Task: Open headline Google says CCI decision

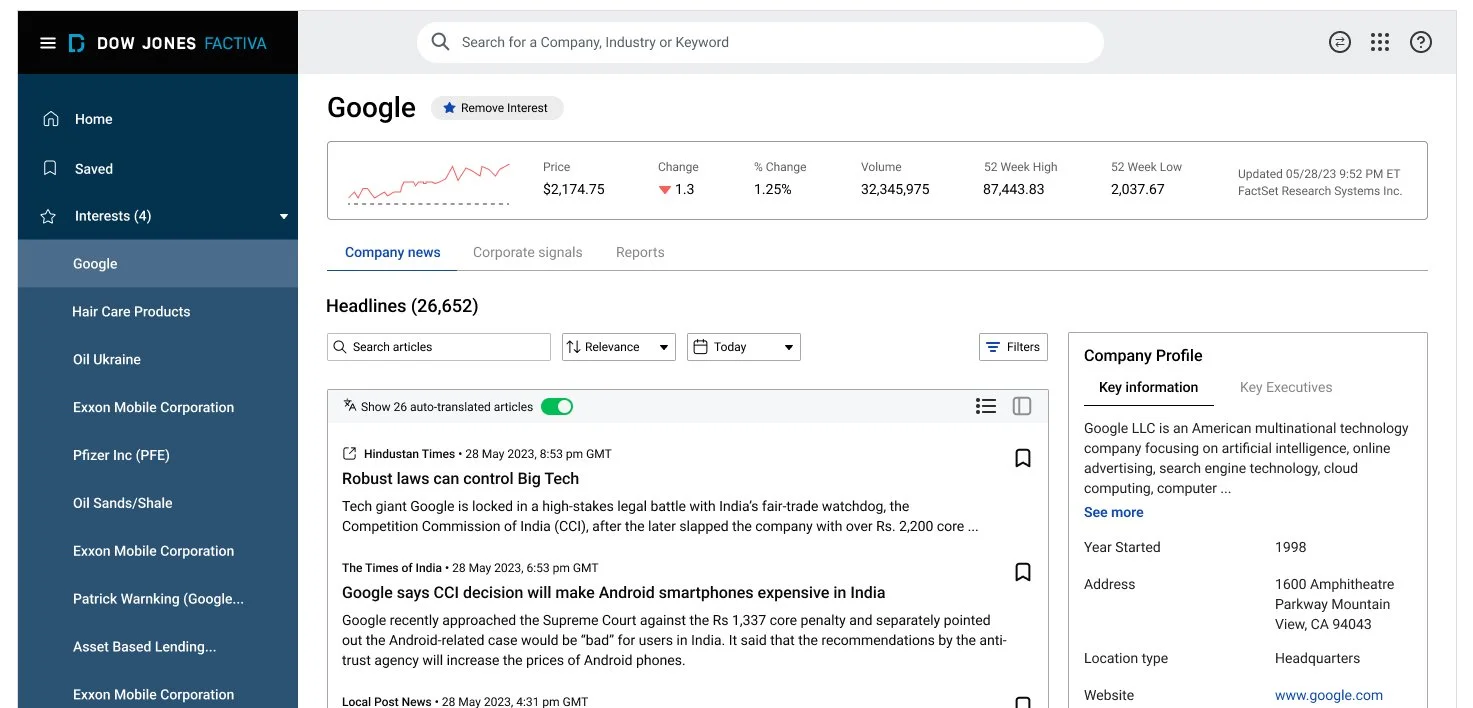Action: click(613, 593)
